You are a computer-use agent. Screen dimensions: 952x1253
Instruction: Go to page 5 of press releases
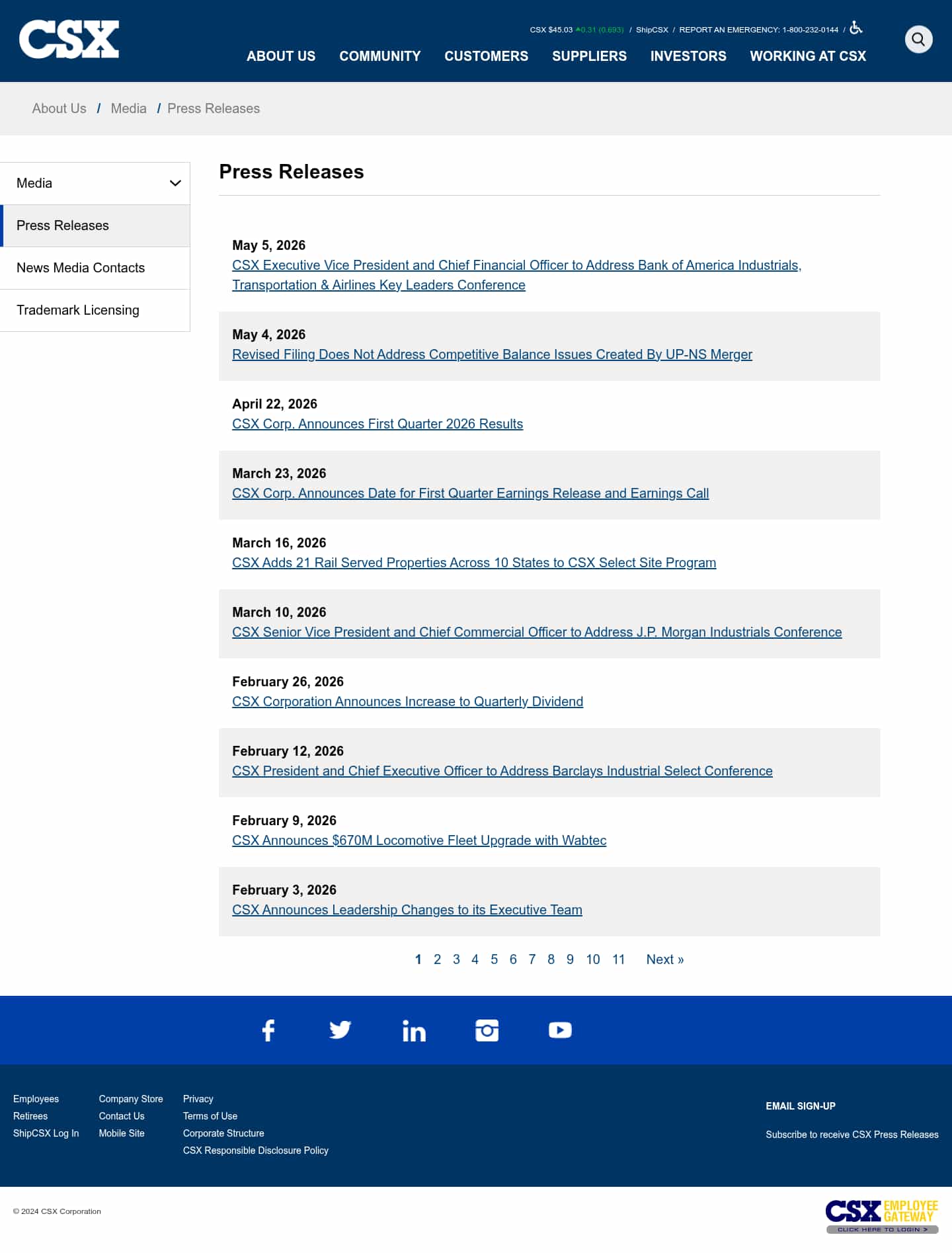tap(494, 959)
